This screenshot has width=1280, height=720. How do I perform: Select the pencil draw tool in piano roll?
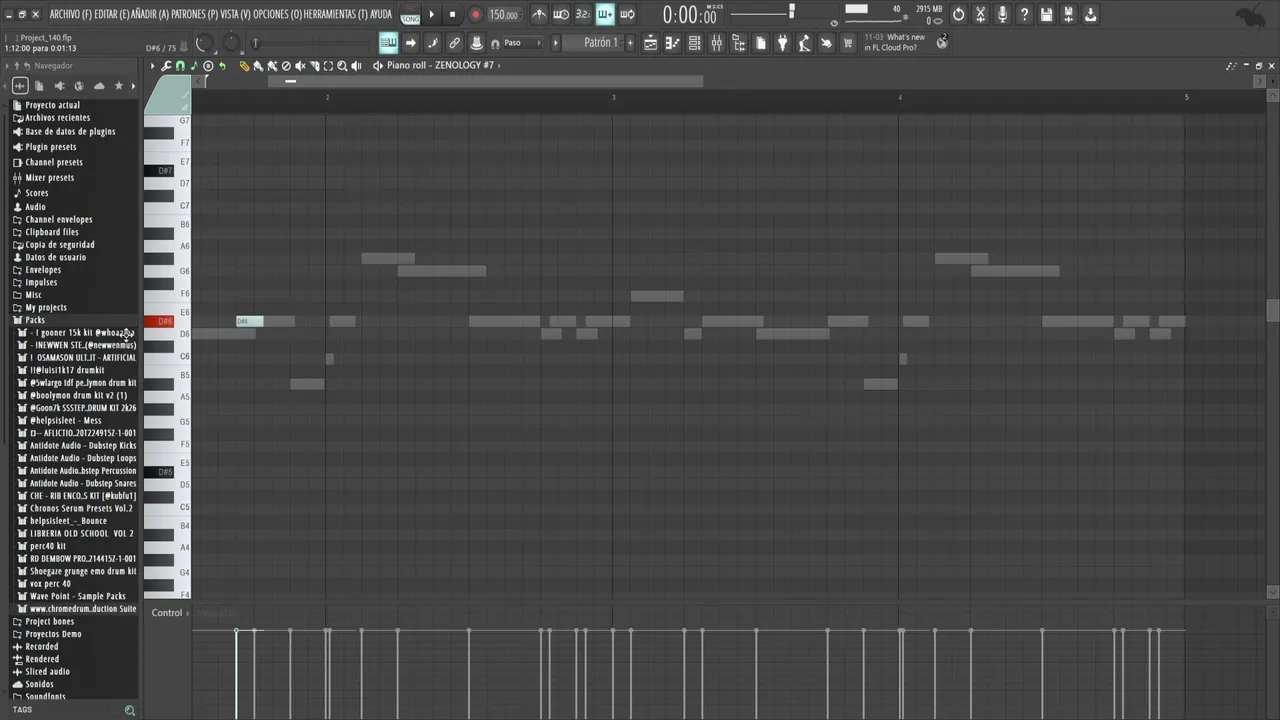[x=244, y=66]
